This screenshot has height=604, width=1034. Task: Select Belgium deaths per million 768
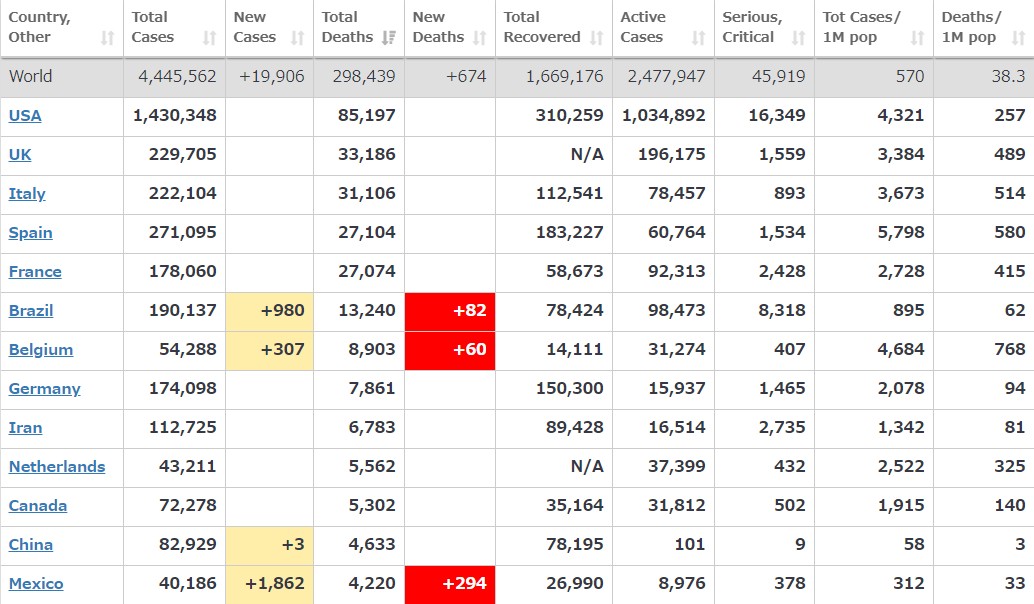1010,349
